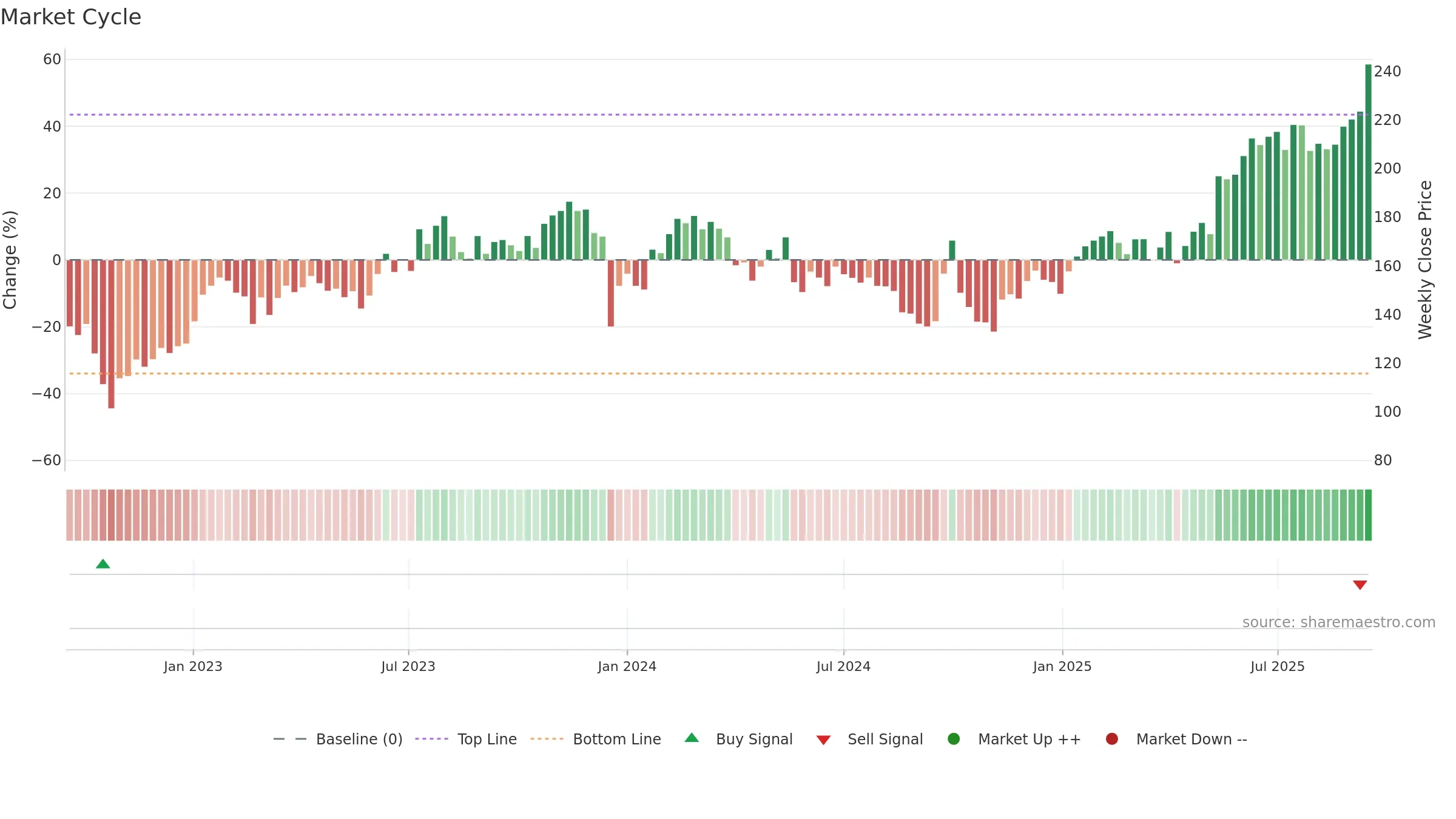This screenshot has width=1456, height=819.
Task: Toggle the Buy Signal legend entry
Action: pos(738,740)
